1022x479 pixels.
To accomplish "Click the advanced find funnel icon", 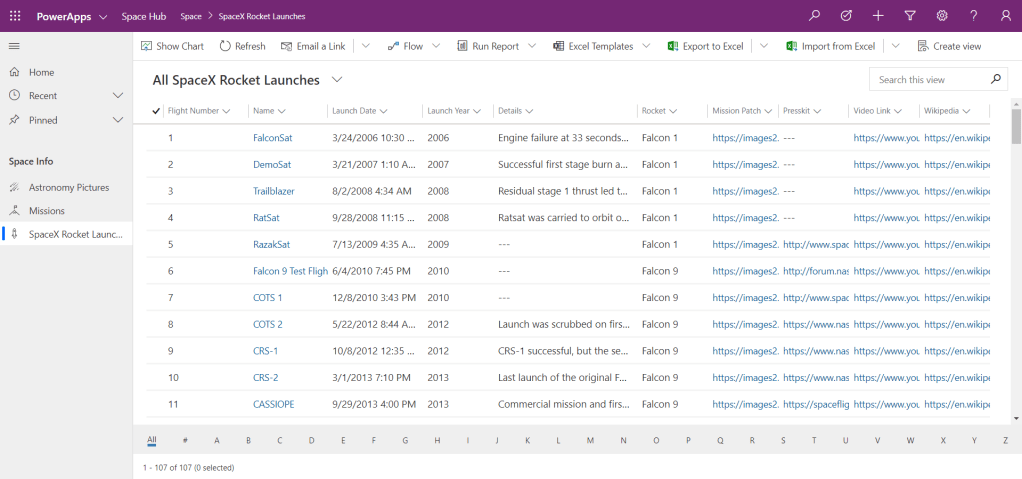I will pyautogui.click(x=910, y=16).
